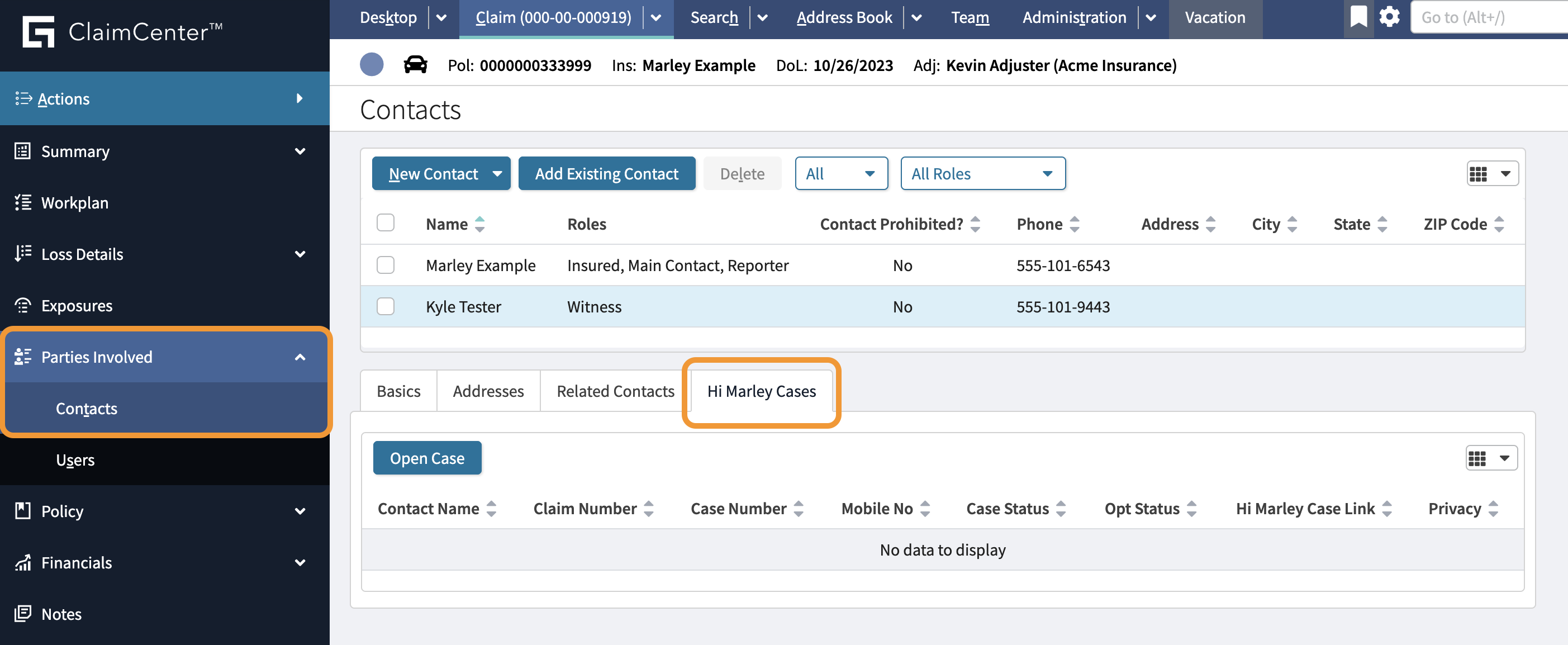Check the Kyle Tester row checkbox

click(x=386, y=306)
